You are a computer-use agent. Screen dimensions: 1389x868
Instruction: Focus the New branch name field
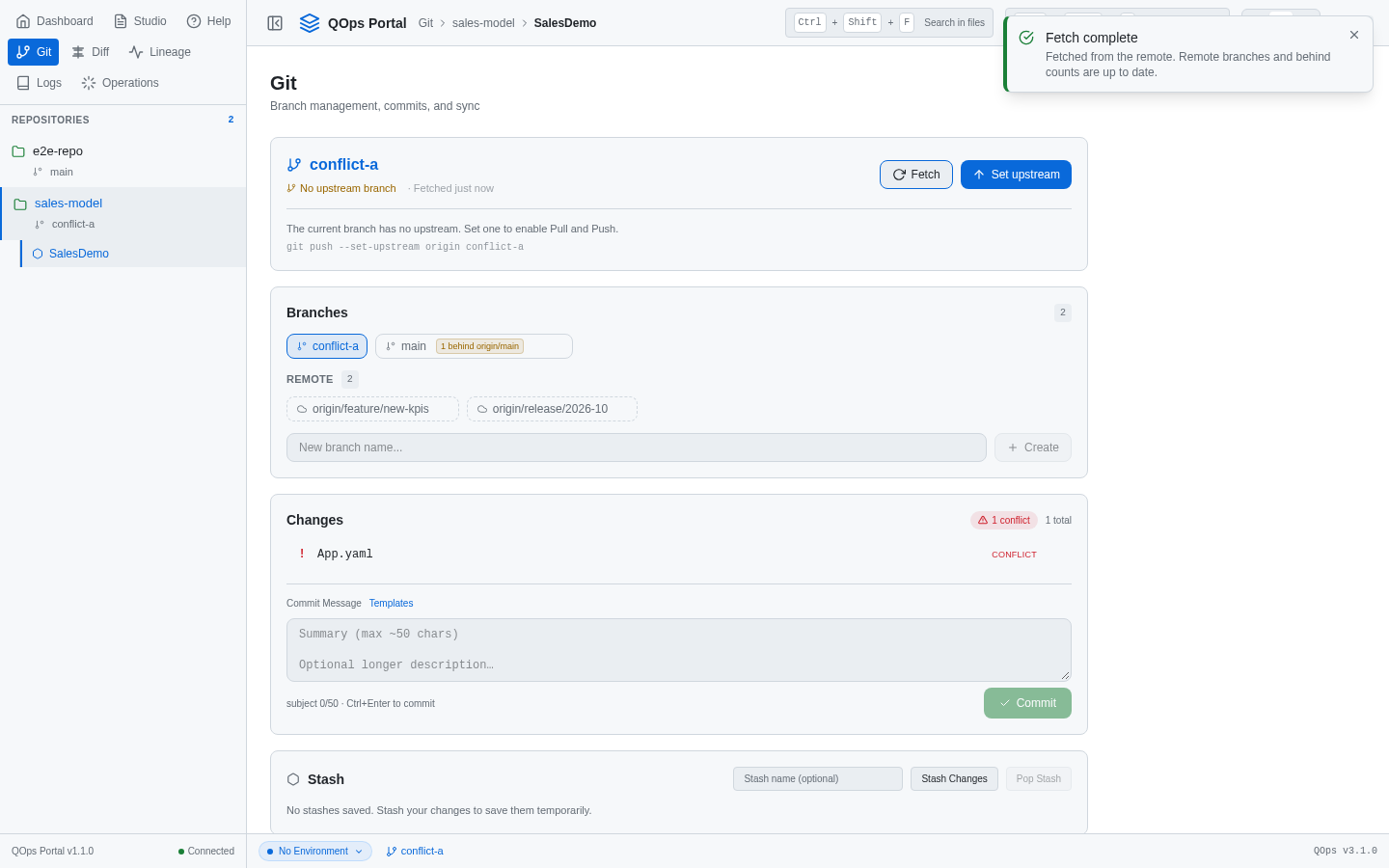(637, 448)
